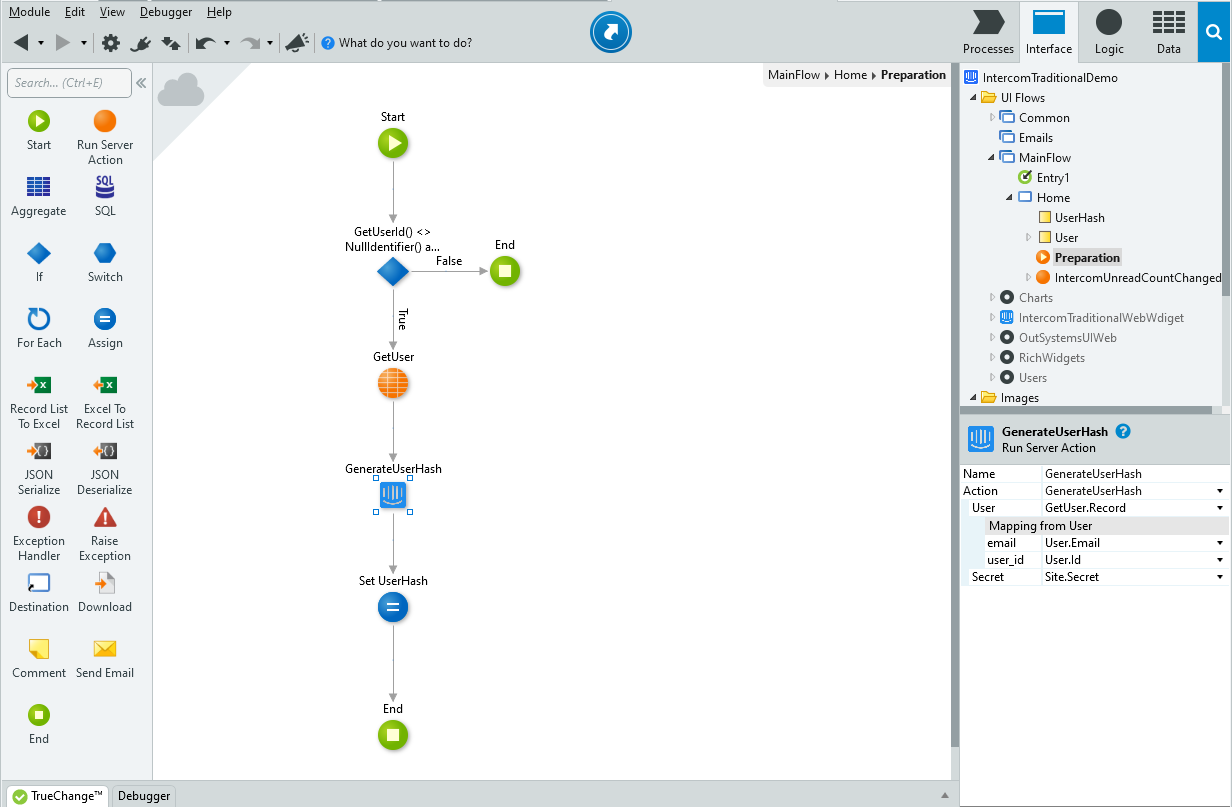Open the Action property dropdown
This screenshot has height=807, width=1232.
1220,491
